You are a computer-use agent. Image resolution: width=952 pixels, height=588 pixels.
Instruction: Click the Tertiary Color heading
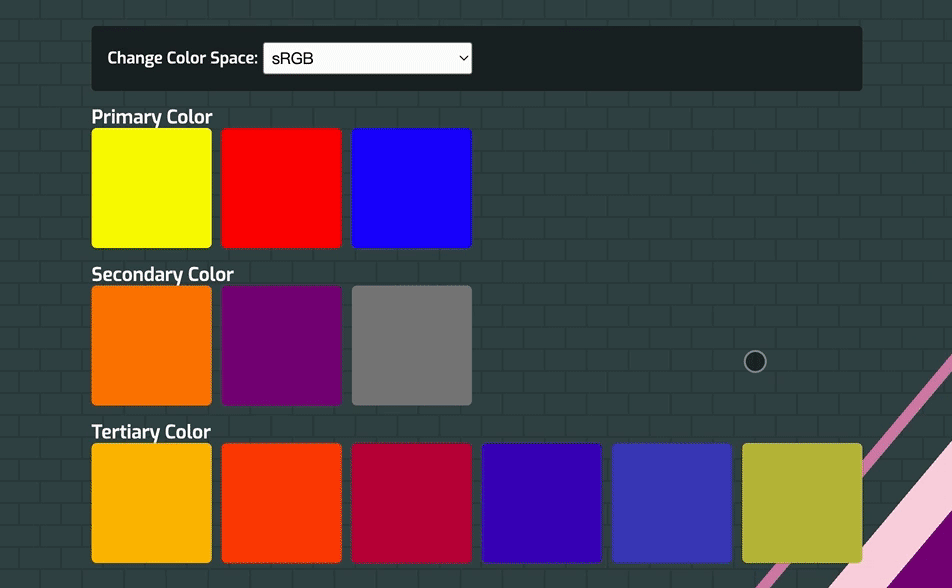(x=151, y=432)
